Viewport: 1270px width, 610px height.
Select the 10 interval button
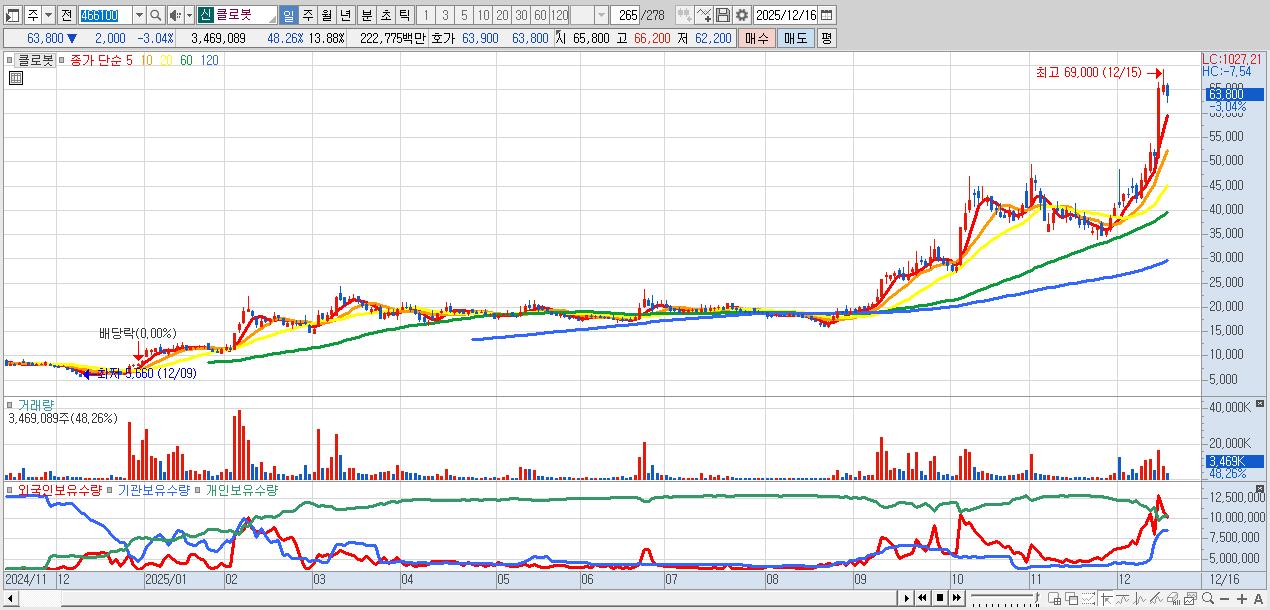pos(483,15)
